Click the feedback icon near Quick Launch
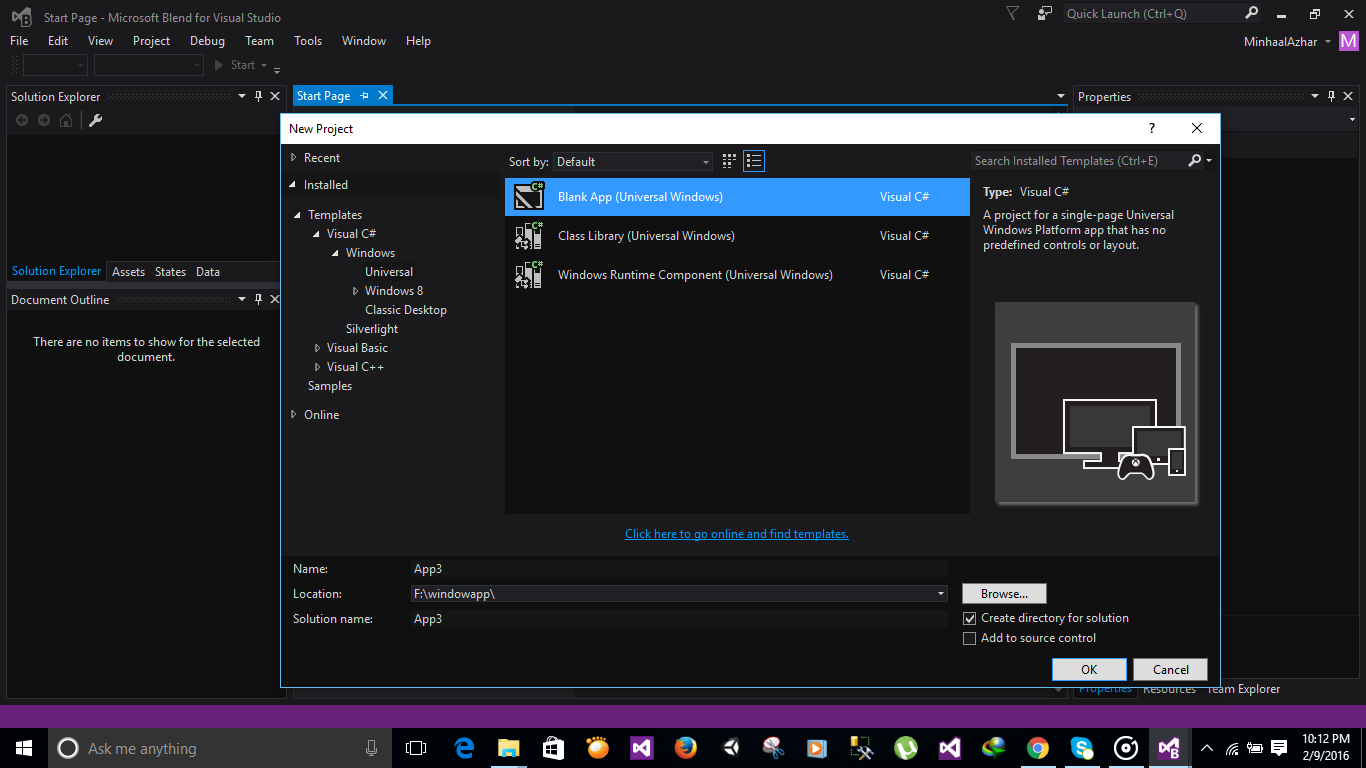The height and width of the screenshot is (768, 1366). (1045, 14)
